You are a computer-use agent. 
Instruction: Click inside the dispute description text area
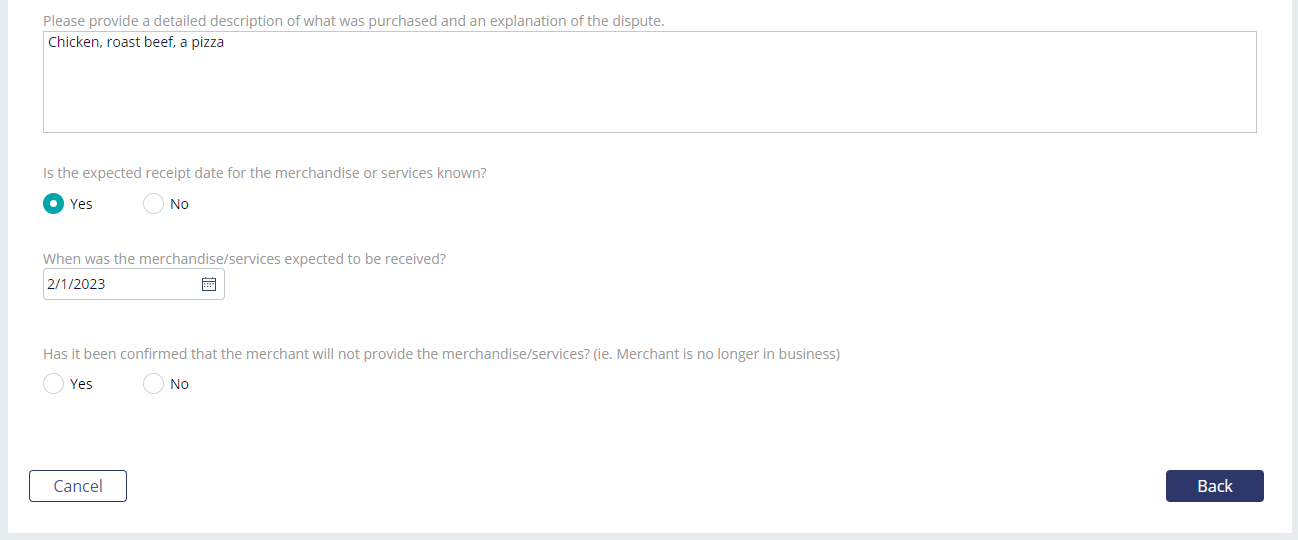coord(650,82)
